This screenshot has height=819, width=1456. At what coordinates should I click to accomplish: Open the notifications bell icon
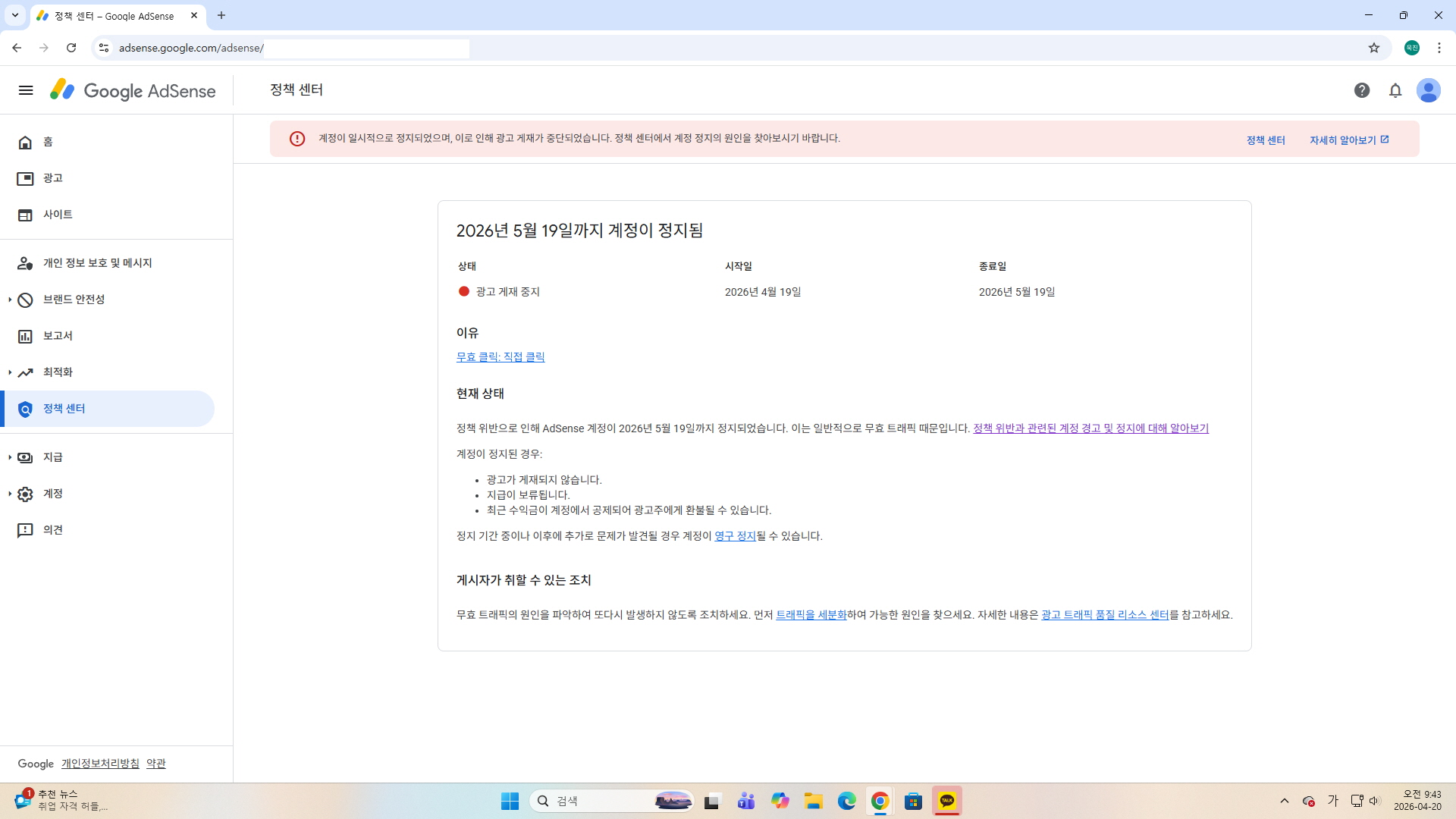(1395, 91)
